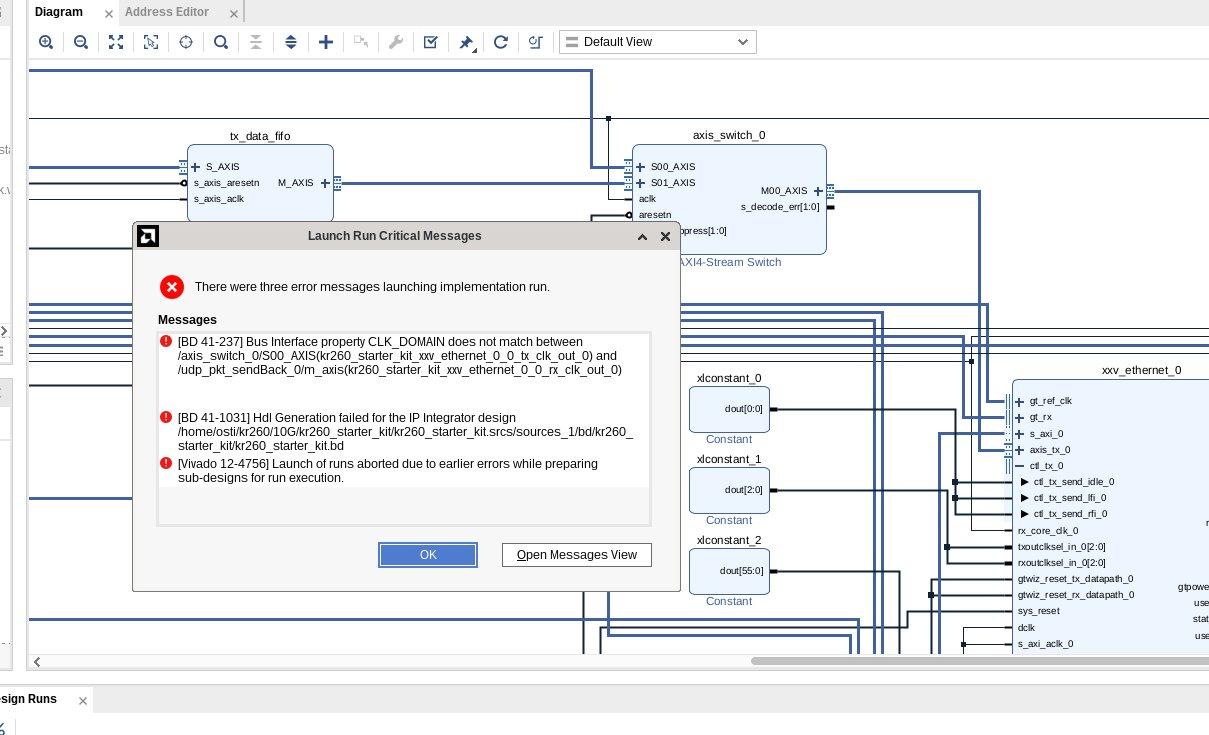Select the Diagram tab
Viewport: 1209px width, 735px height.
click(x=58, y=12)
